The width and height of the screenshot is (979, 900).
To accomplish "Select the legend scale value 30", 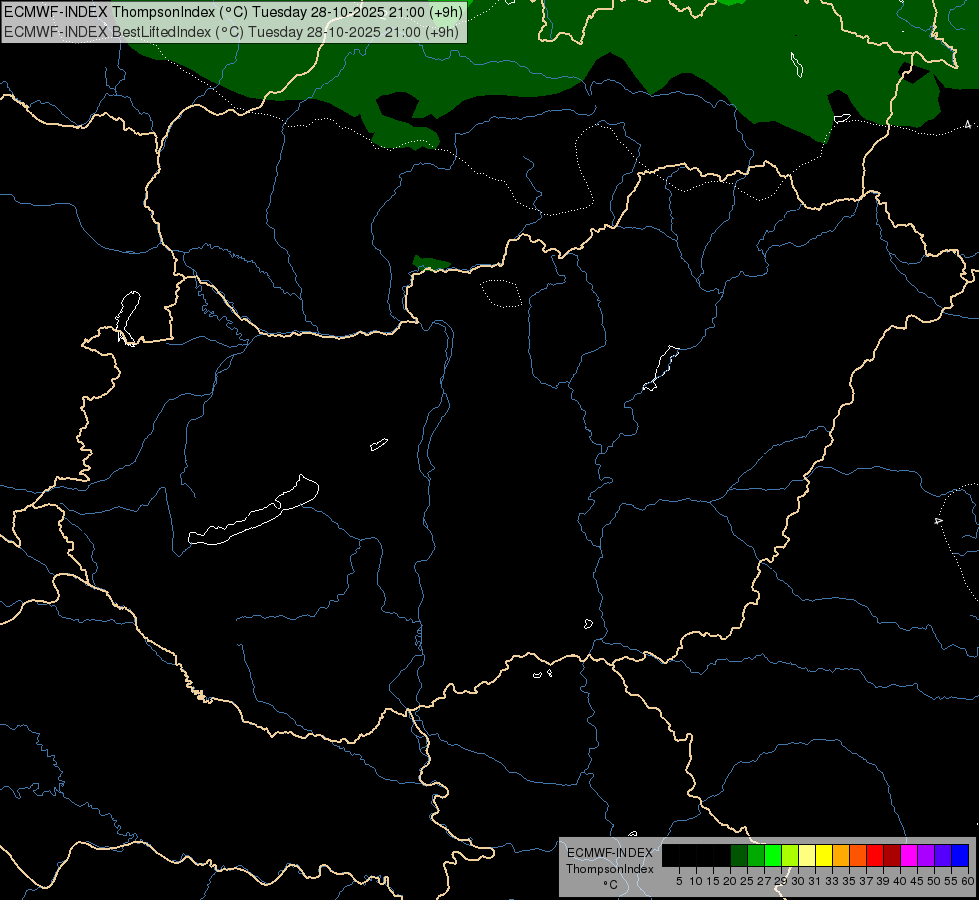I will 798,881.
